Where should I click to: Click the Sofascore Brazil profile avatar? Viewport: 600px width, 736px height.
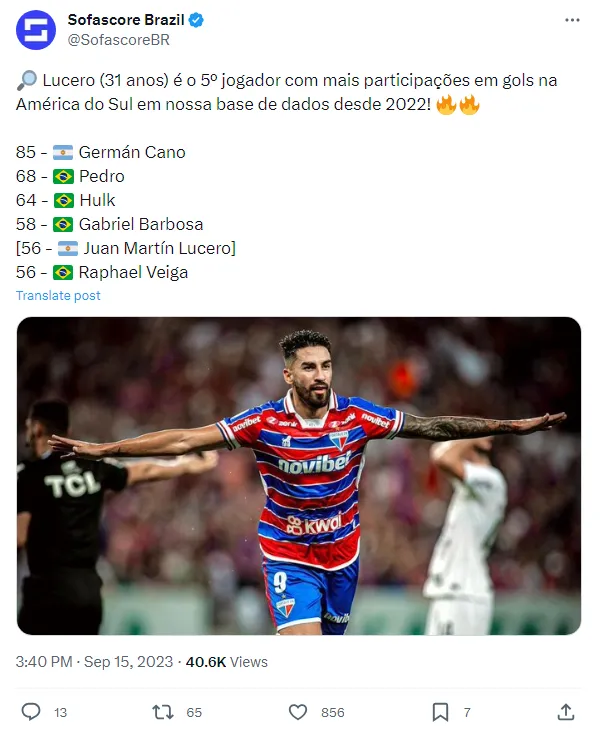(36, 29)
